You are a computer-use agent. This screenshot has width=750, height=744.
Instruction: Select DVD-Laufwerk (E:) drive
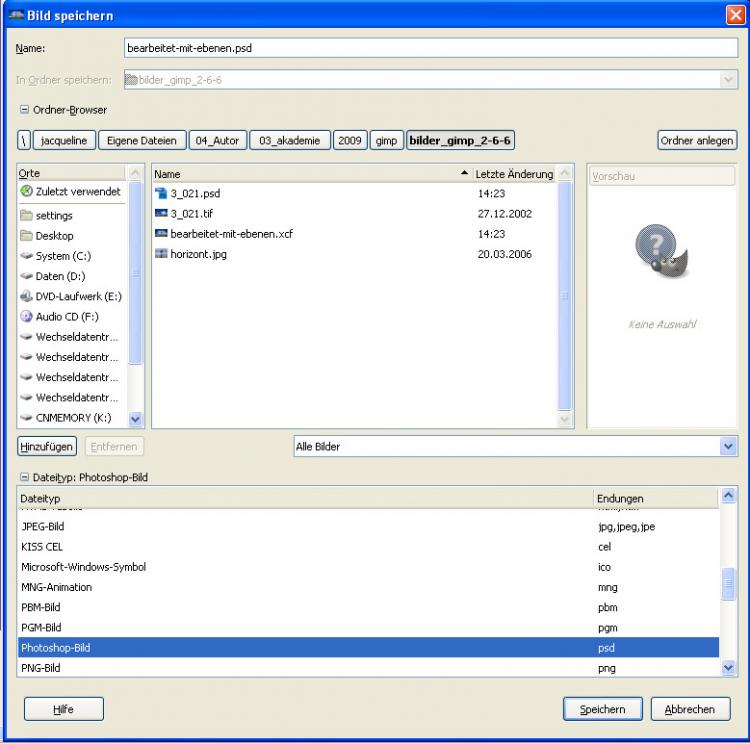(x=77, y=296)
